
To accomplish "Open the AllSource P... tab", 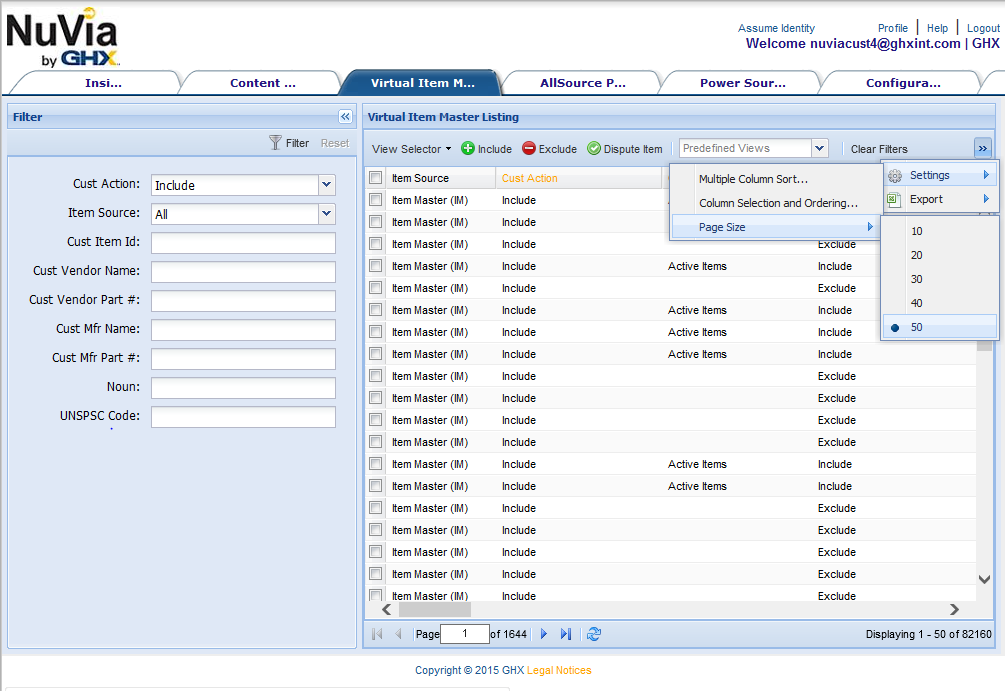I will tap(583, 83).
